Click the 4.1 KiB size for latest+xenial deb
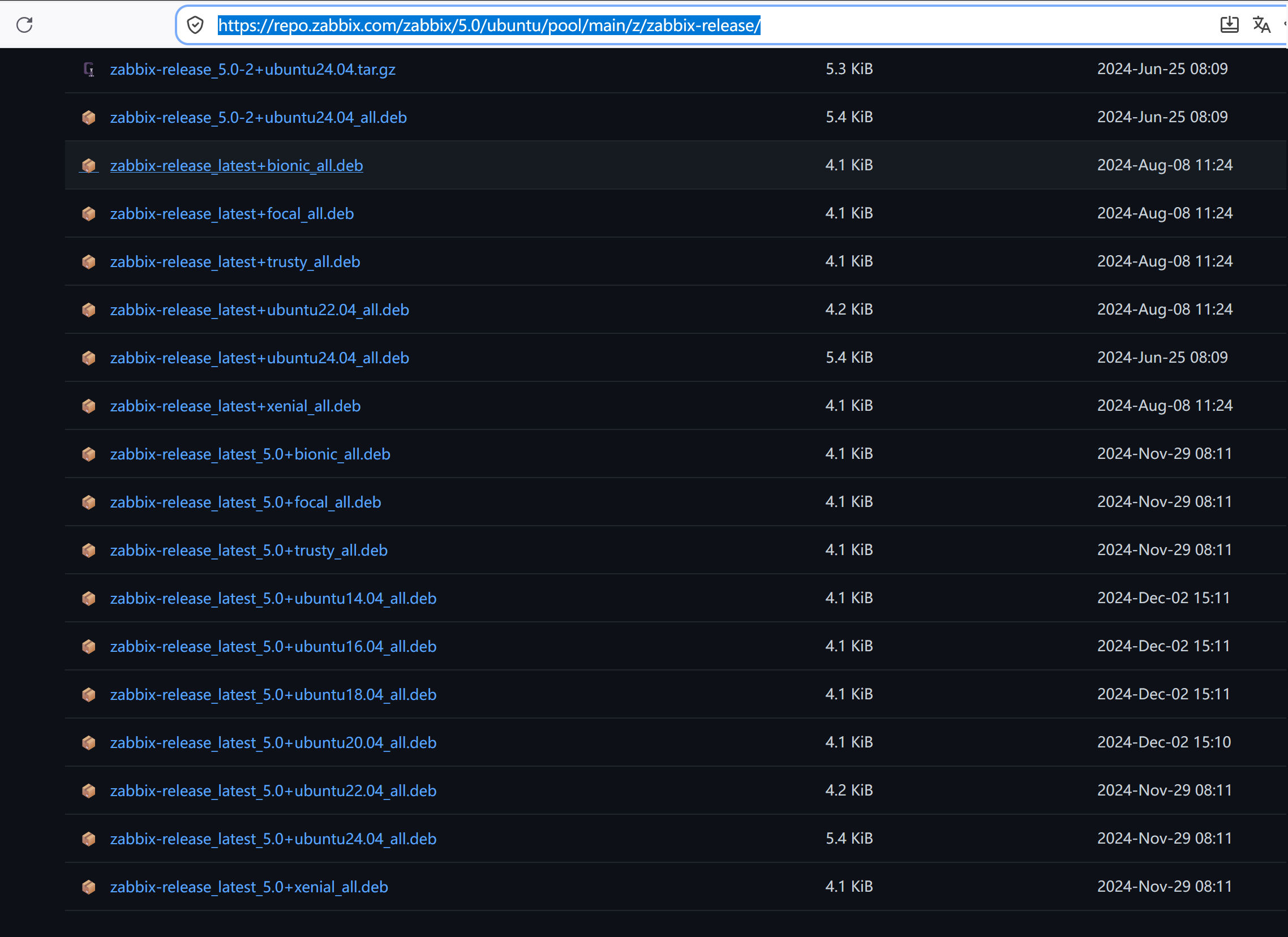Viewport: 1288px width, 937px height. [849, 406]
